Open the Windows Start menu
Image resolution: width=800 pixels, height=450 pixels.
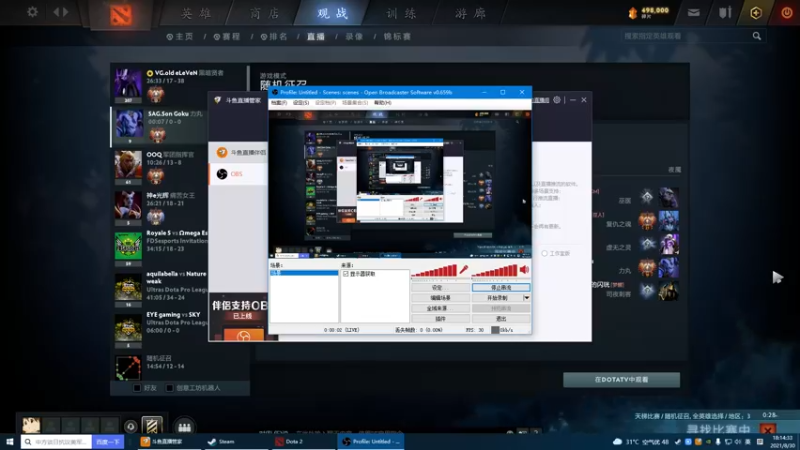(10, 442)
